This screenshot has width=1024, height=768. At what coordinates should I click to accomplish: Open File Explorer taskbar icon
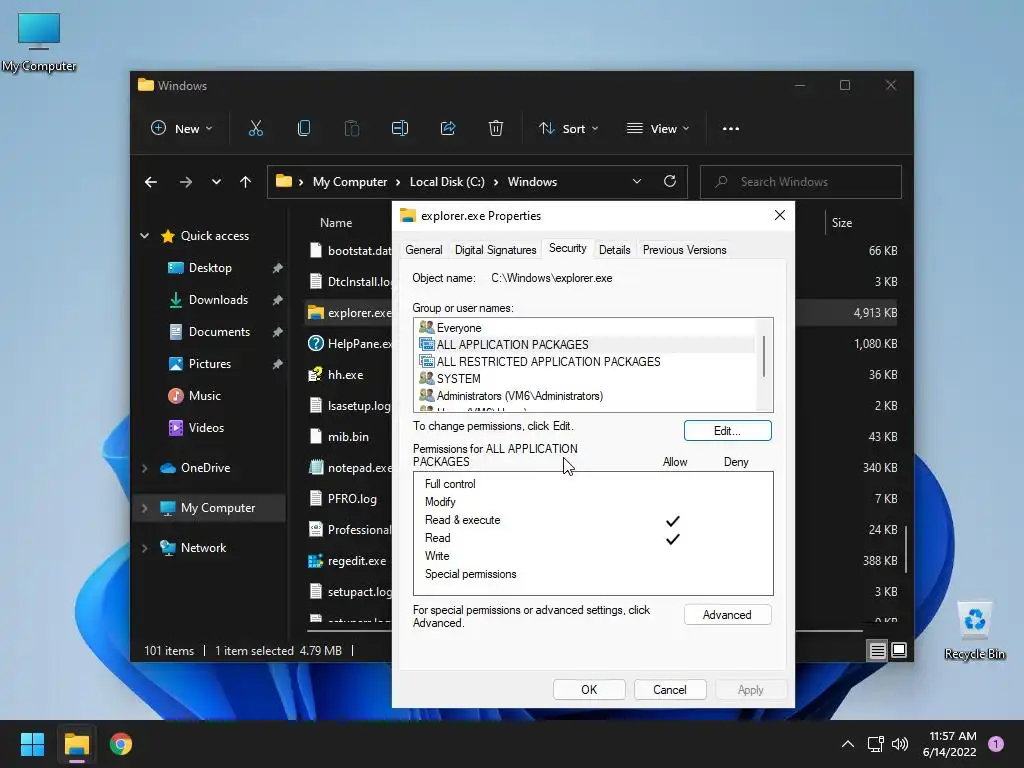click(76, 744)
